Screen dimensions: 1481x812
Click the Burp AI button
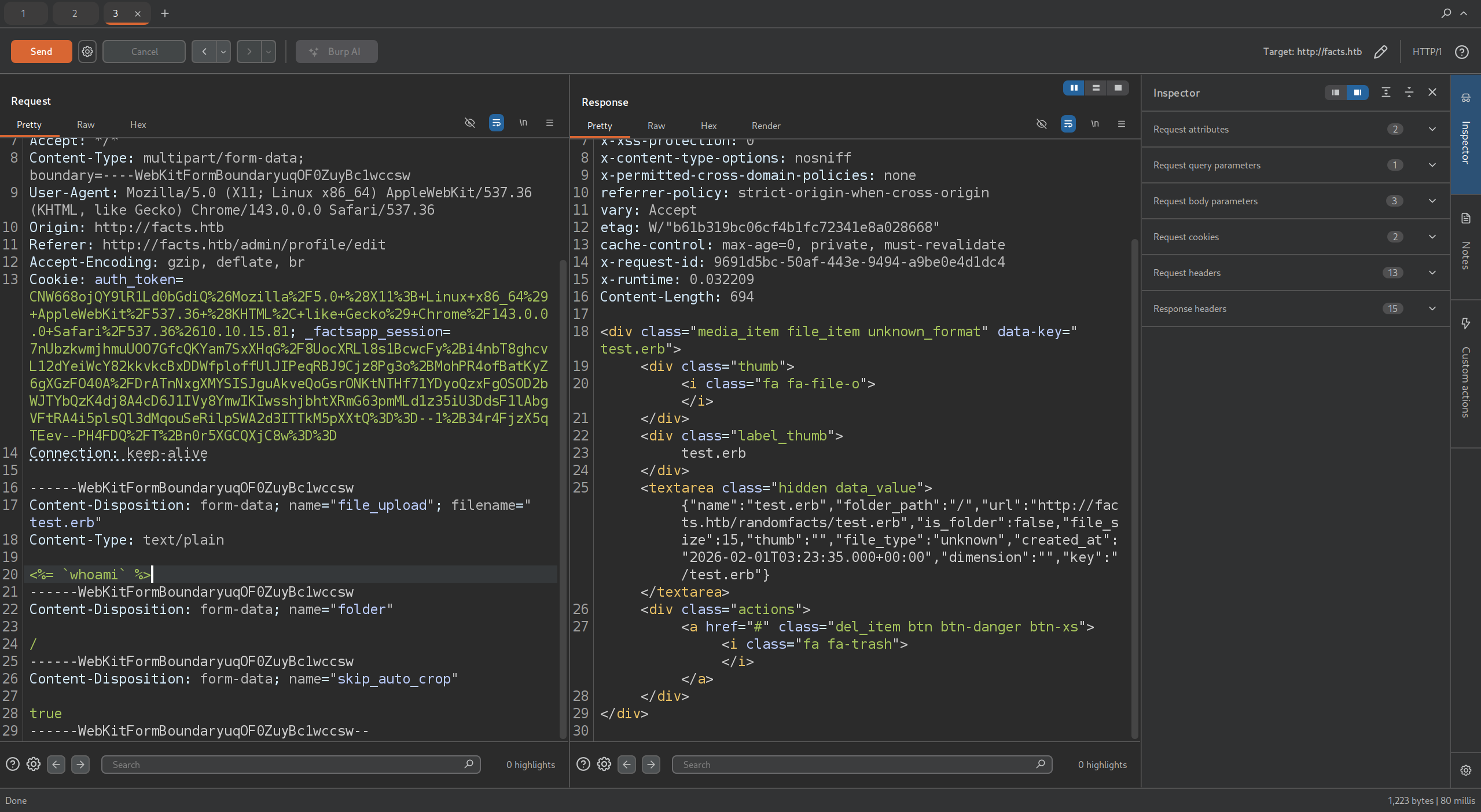pyautogui.click(x=336, y=52)
